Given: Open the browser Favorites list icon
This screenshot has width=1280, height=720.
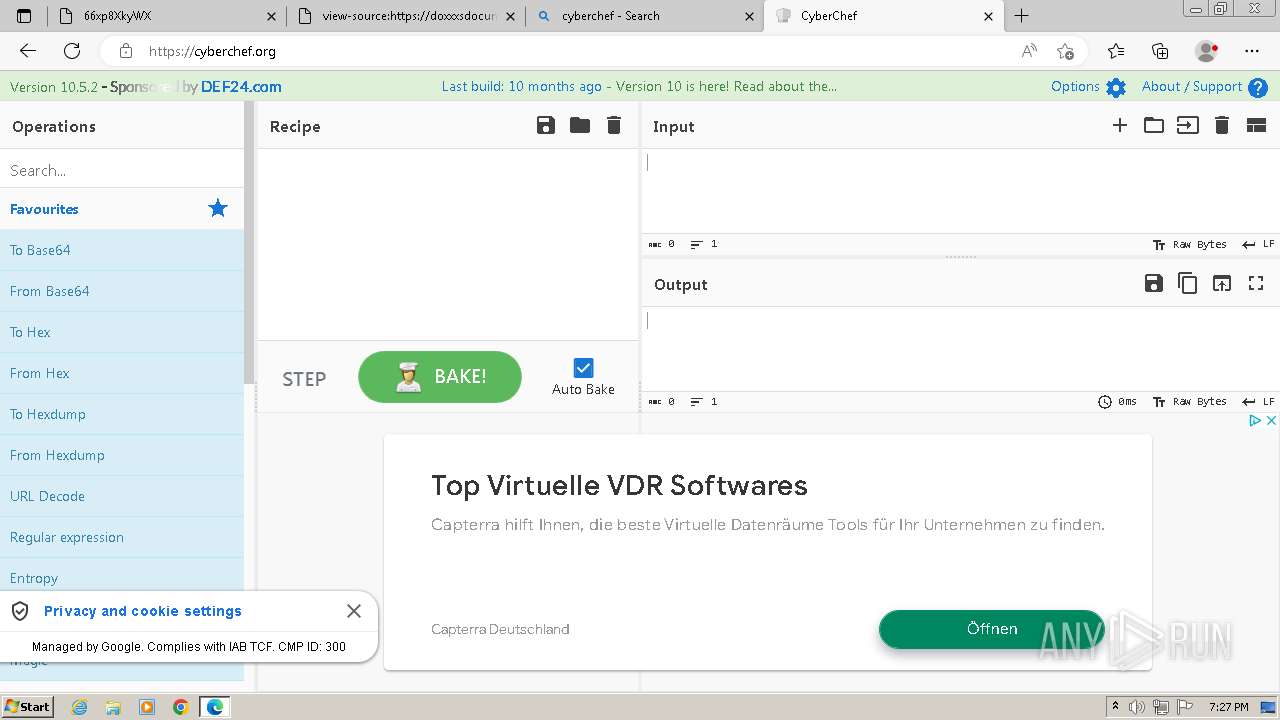Looking at the screenshot, I should 1116,51.
